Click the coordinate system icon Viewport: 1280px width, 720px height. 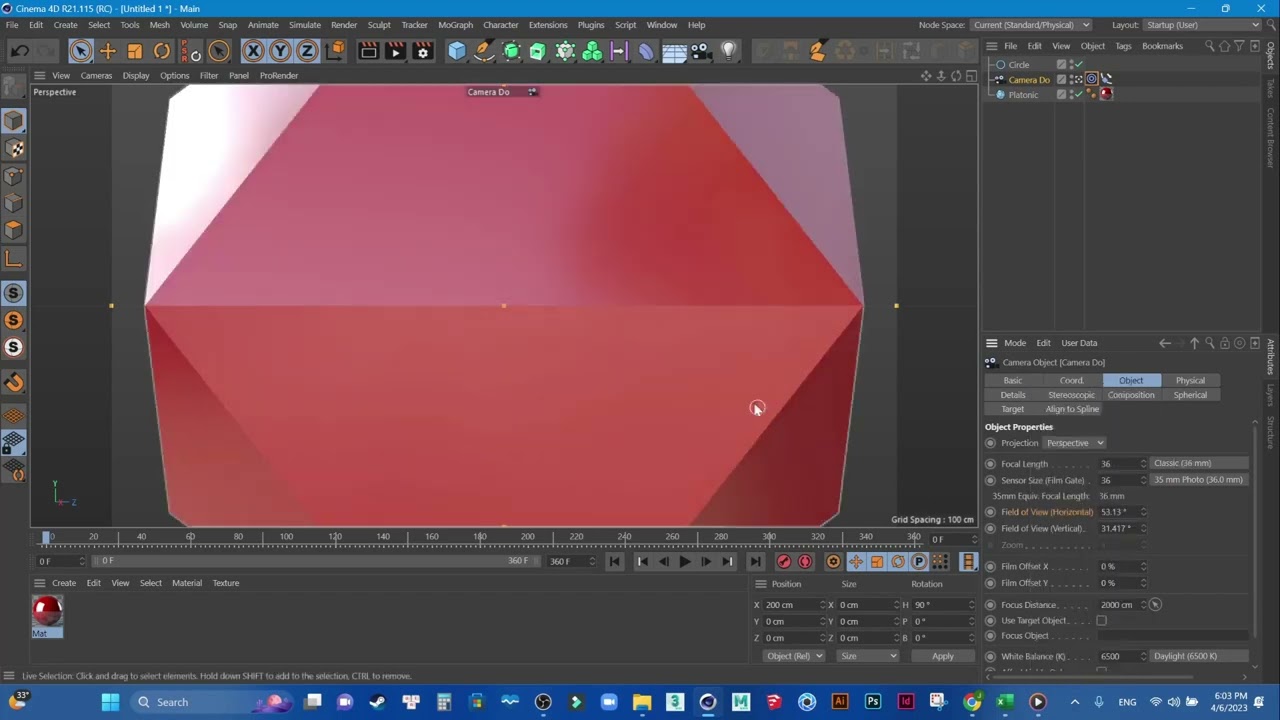(336, 51)
